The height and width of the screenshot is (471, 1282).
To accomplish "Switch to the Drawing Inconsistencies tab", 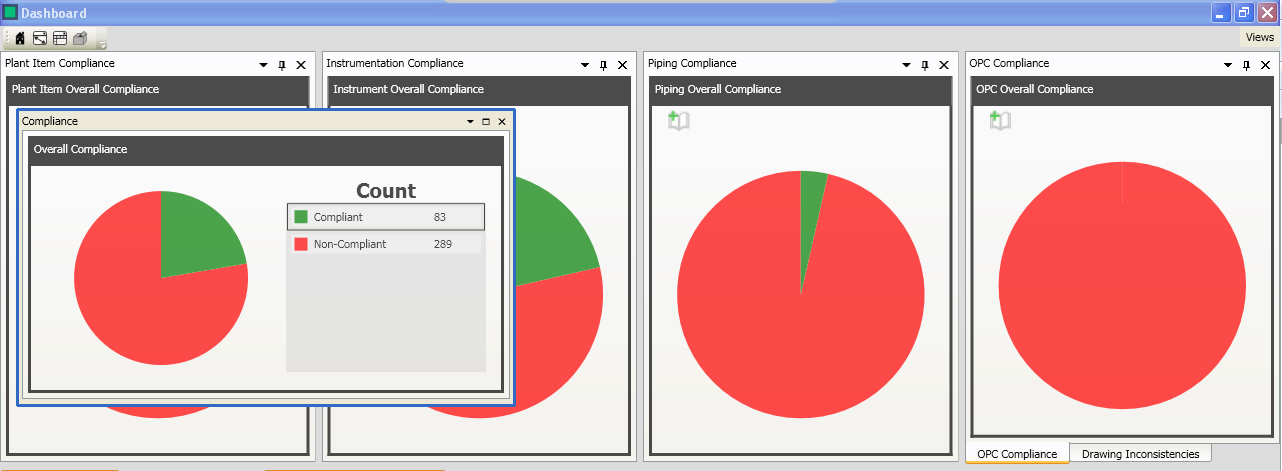I will coord(1140,454).
